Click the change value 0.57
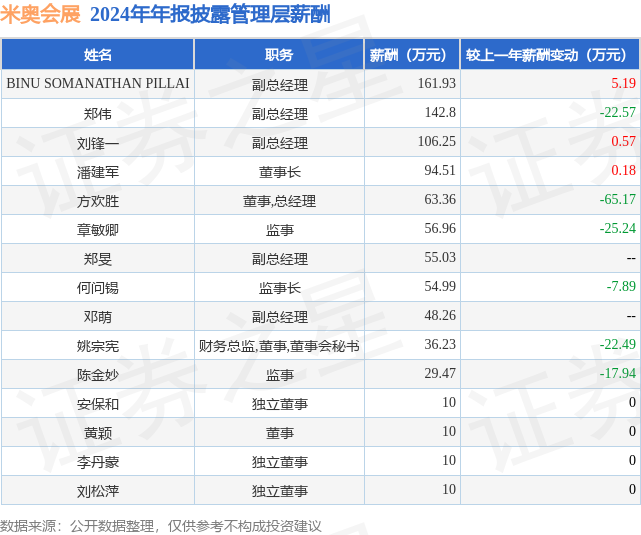Screen dimensions: 641x535 pyautogui.click(x=623, y=141)
